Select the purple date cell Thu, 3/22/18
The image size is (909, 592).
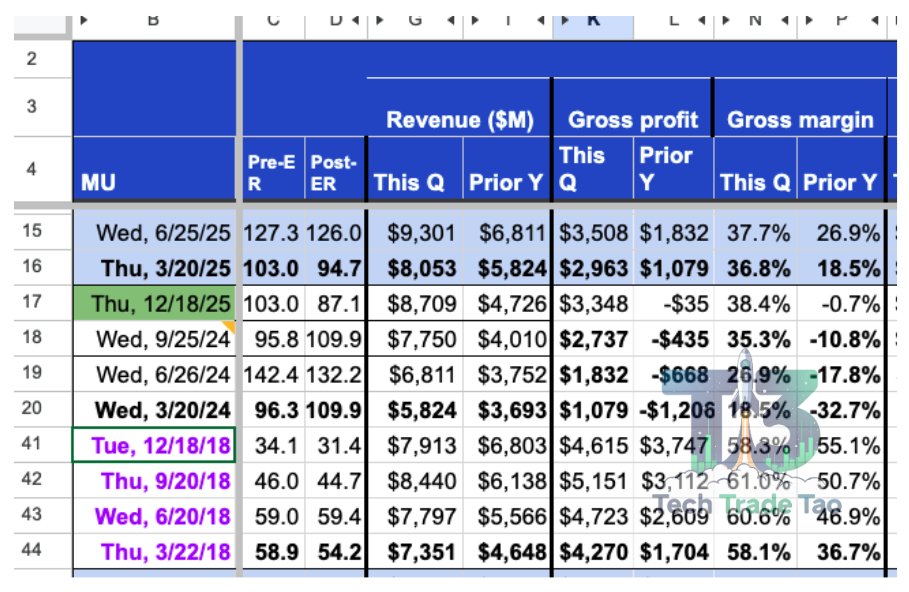[x=154, y=551]
